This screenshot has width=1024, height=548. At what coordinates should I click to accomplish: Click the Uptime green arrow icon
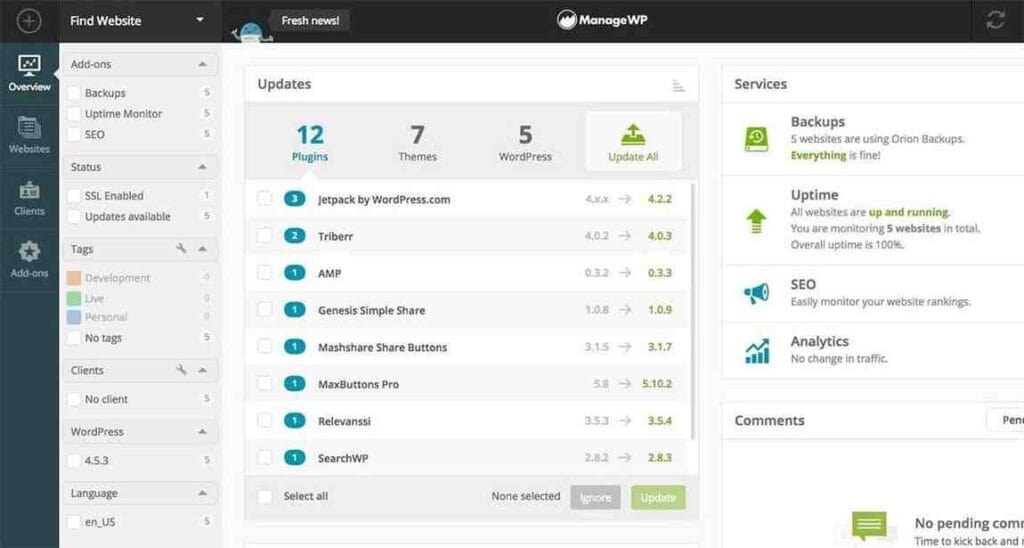coord(756,221)
